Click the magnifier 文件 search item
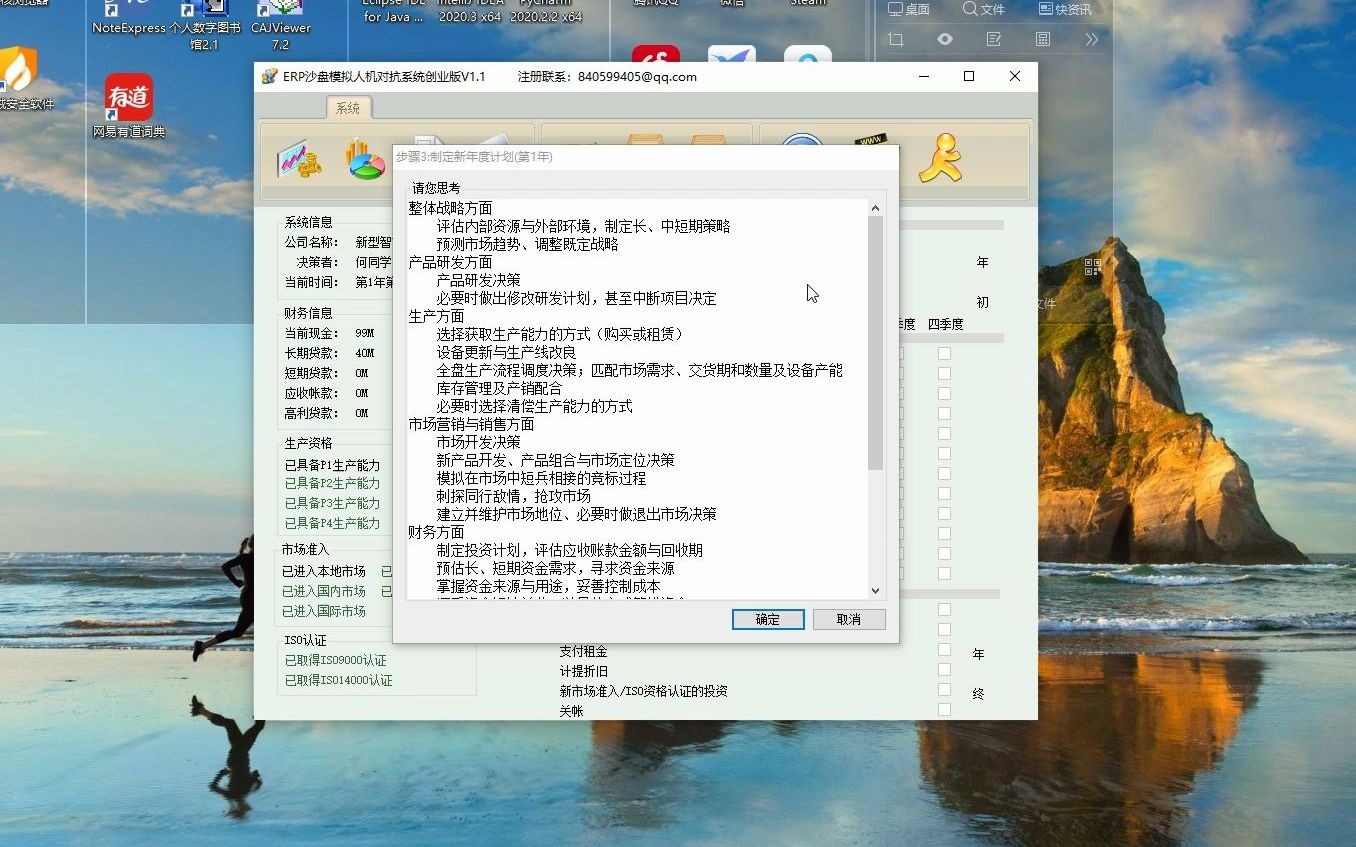This screenshot has width=1356, height=847. [x=984, y=9]
